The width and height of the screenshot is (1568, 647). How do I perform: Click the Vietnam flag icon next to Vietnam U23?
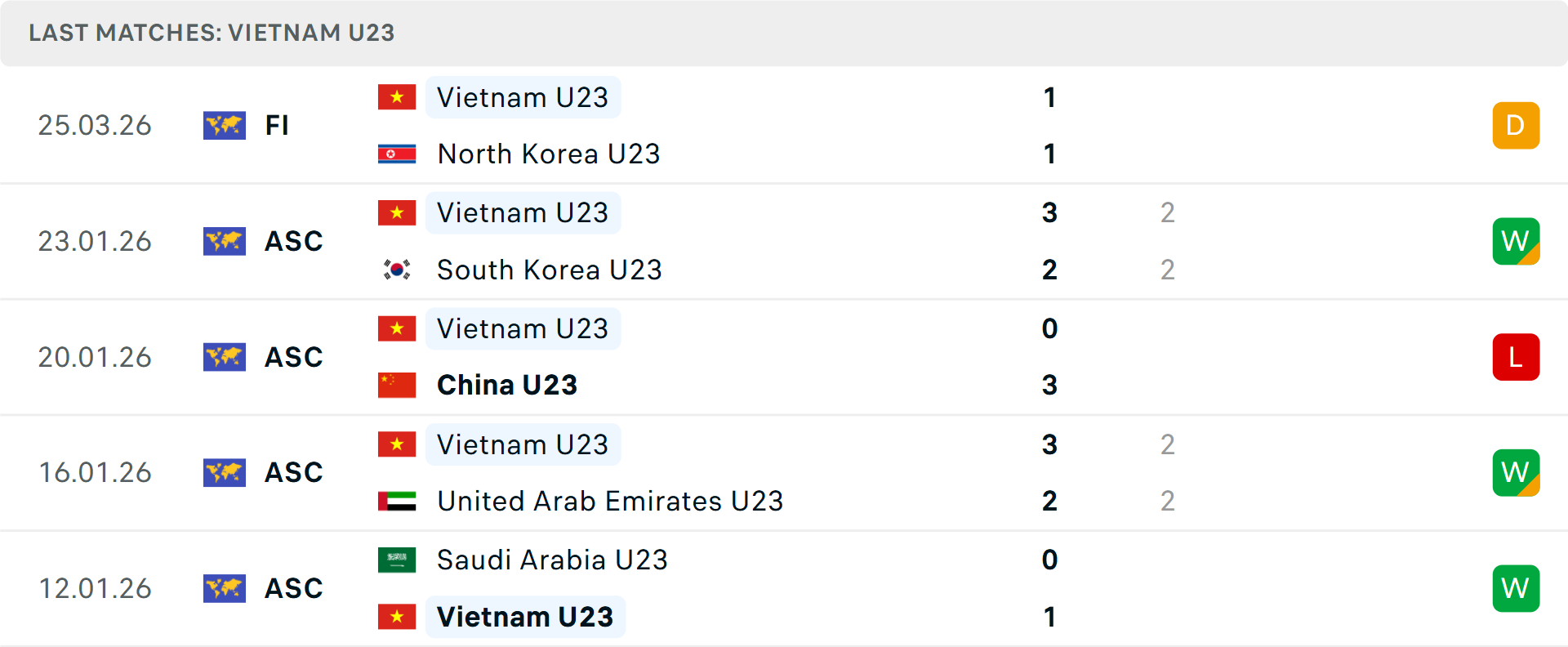397,96
